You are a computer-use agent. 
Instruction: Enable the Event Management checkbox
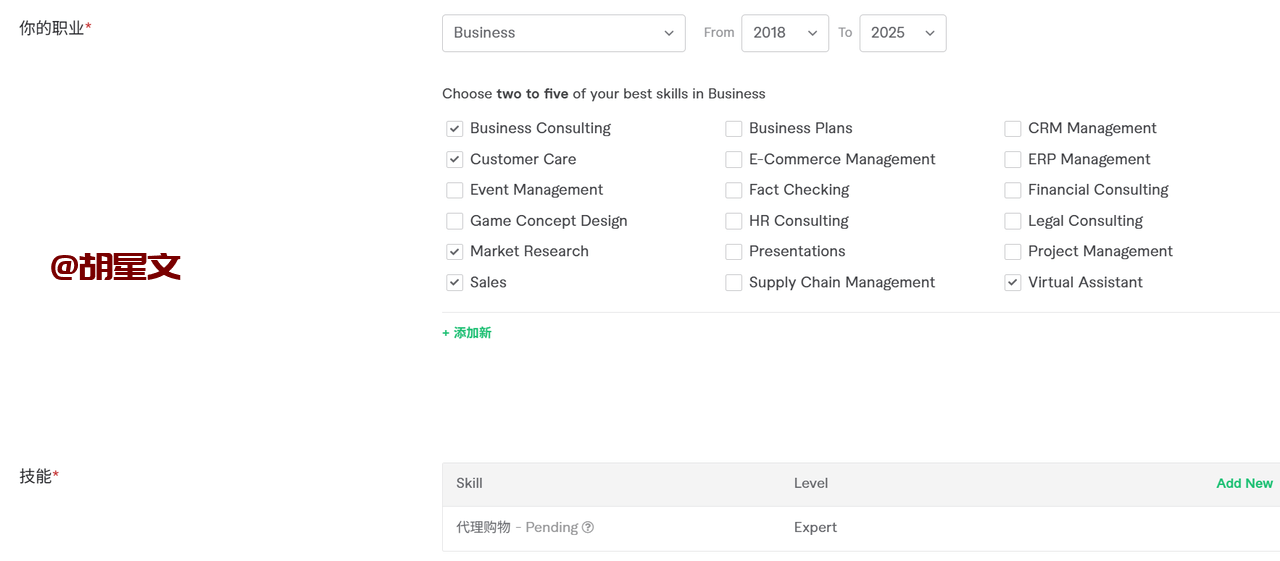(x=455, y=190)
